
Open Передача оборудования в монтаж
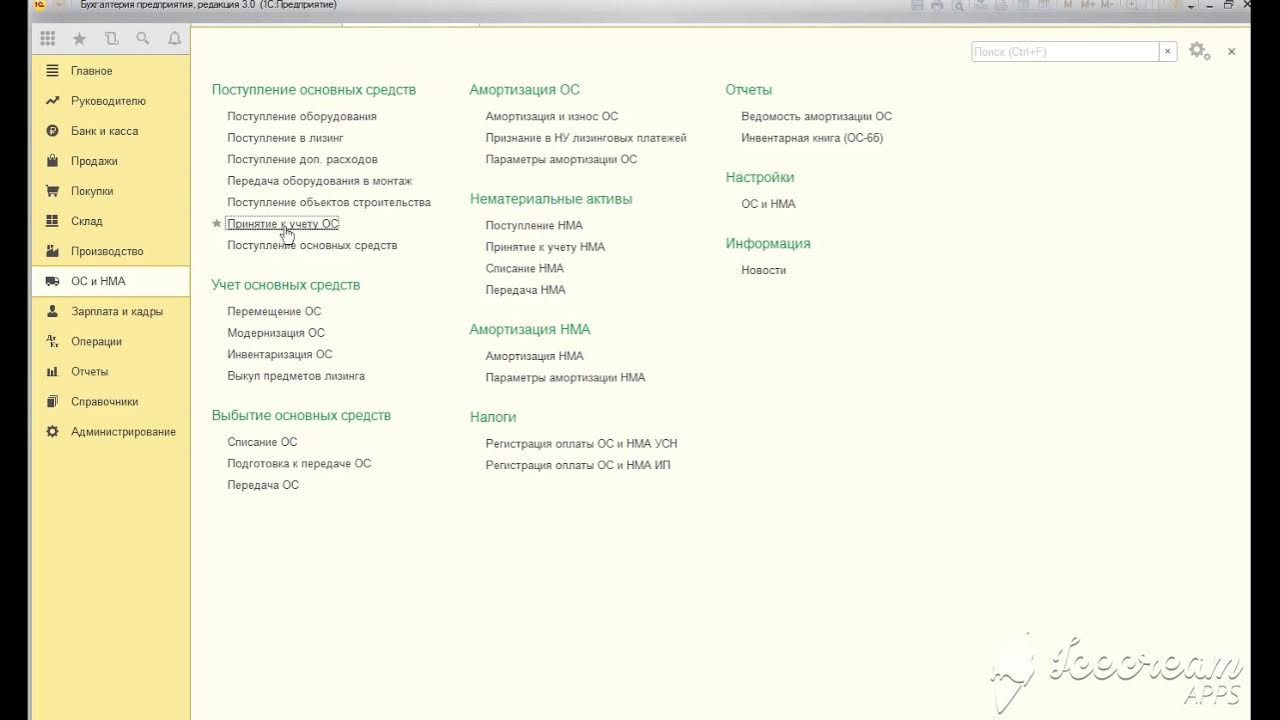[x=319, y=181]
